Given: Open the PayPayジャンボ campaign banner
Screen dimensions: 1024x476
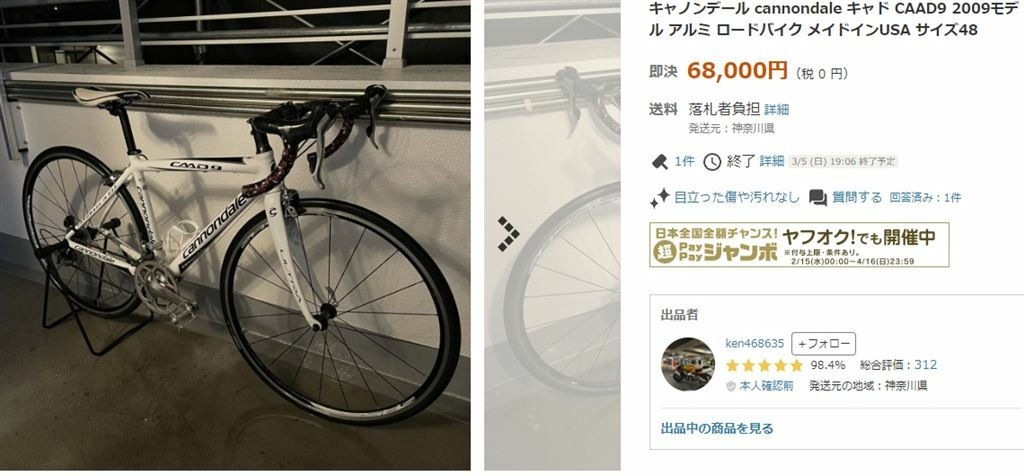Looking at the screenshot, I should (799, 245).
